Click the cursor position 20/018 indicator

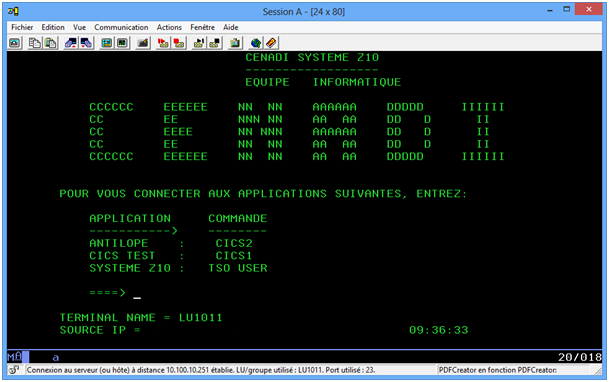click(x=580, y=357)
